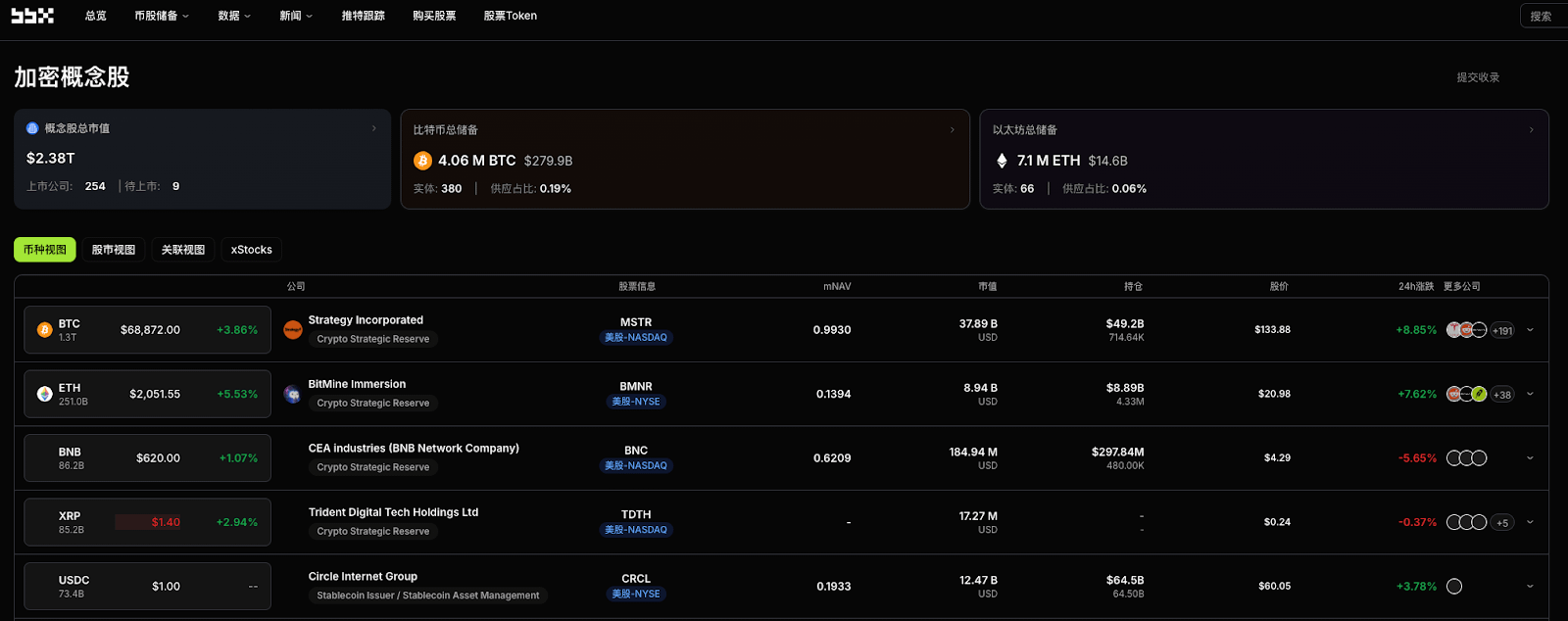The height and width of the screenshot is (621, 1568).
Task: Open the 以太坊总储备 card arrow
Action: [1531, 129]
